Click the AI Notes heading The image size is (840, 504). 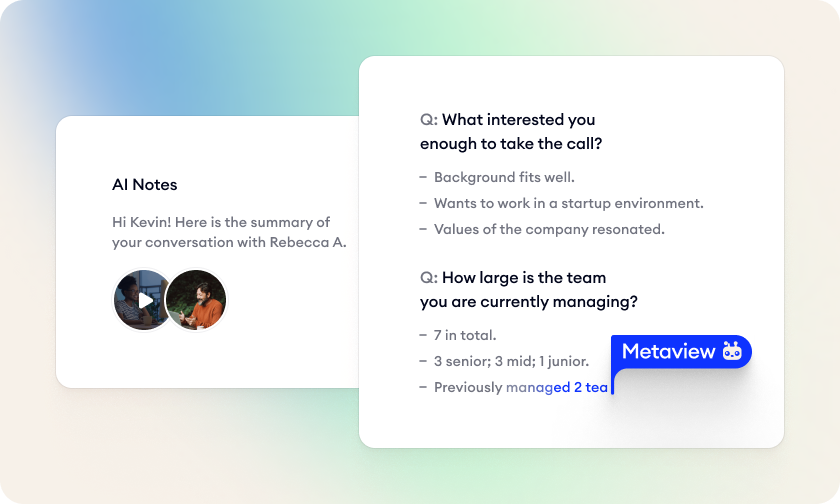[145, 184]
